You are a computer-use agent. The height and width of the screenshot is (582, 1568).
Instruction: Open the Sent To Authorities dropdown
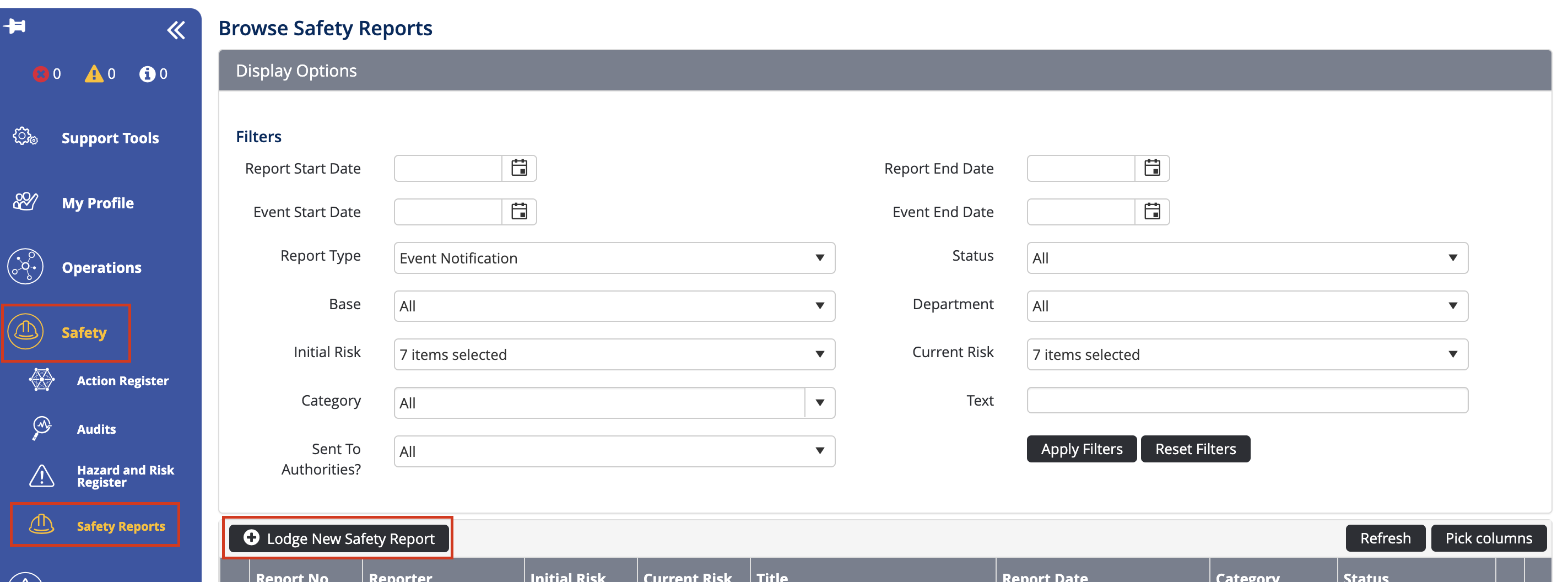tap(614, 451)
